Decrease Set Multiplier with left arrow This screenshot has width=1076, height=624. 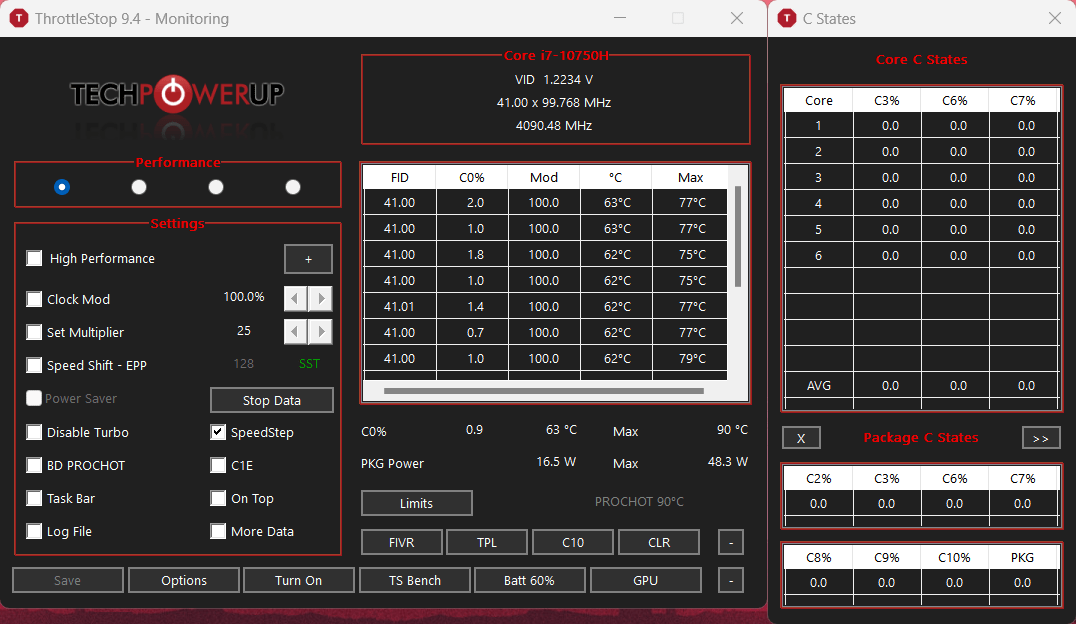[x=296, y=332]
